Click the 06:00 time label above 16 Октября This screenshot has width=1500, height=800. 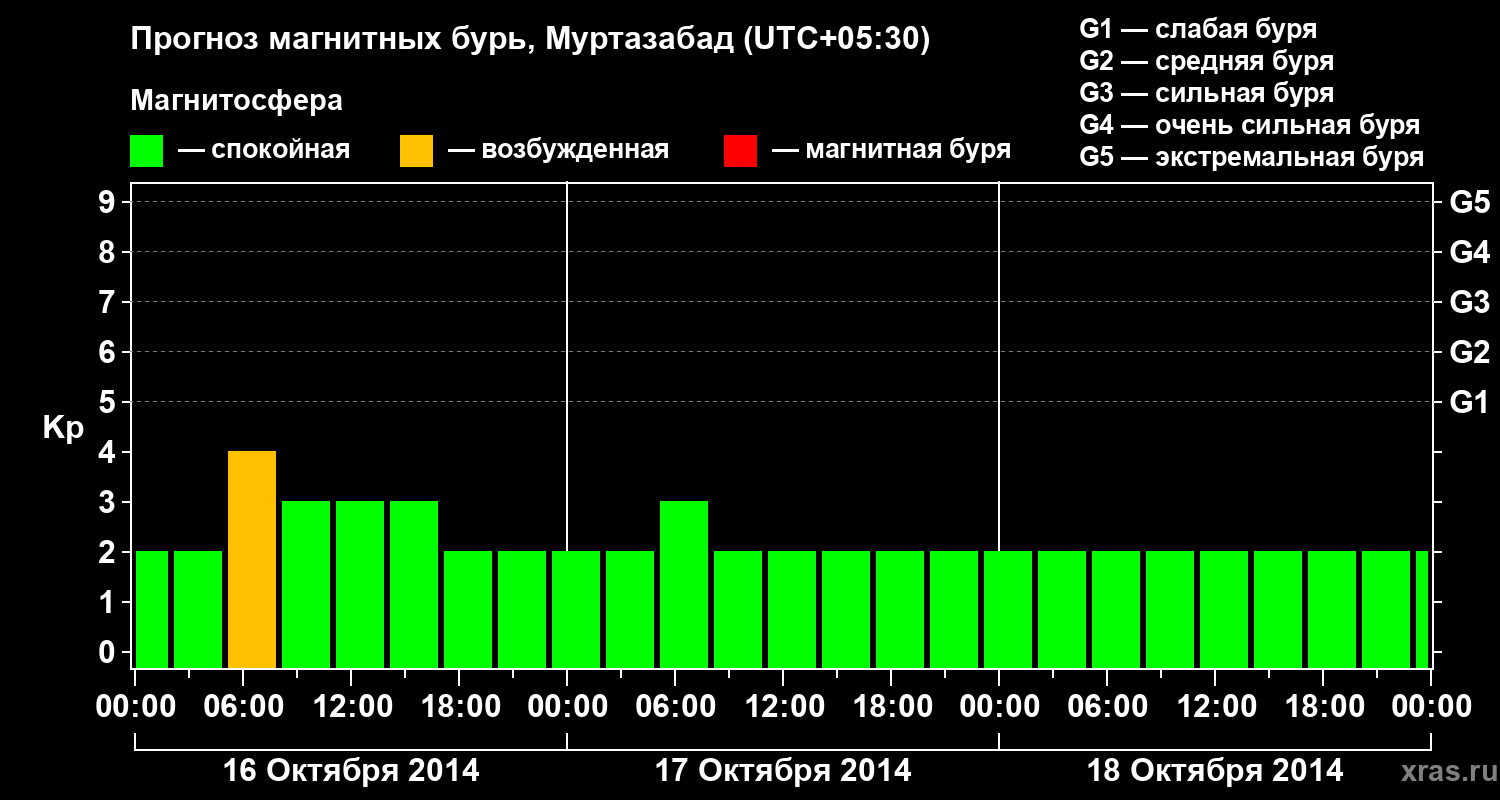pyautogui.click(x=242, y=706)
